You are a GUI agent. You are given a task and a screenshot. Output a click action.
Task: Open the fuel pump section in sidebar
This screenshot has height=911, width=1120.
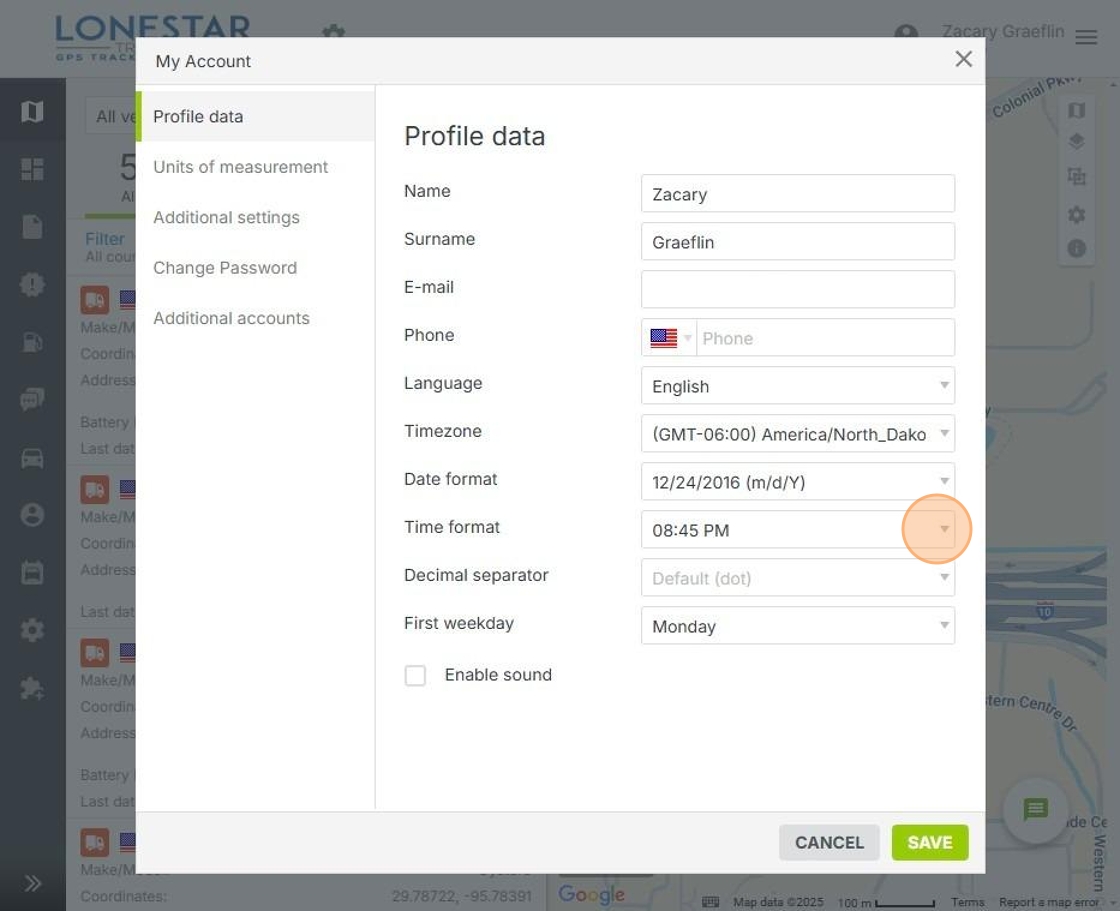tap(32, 342)
